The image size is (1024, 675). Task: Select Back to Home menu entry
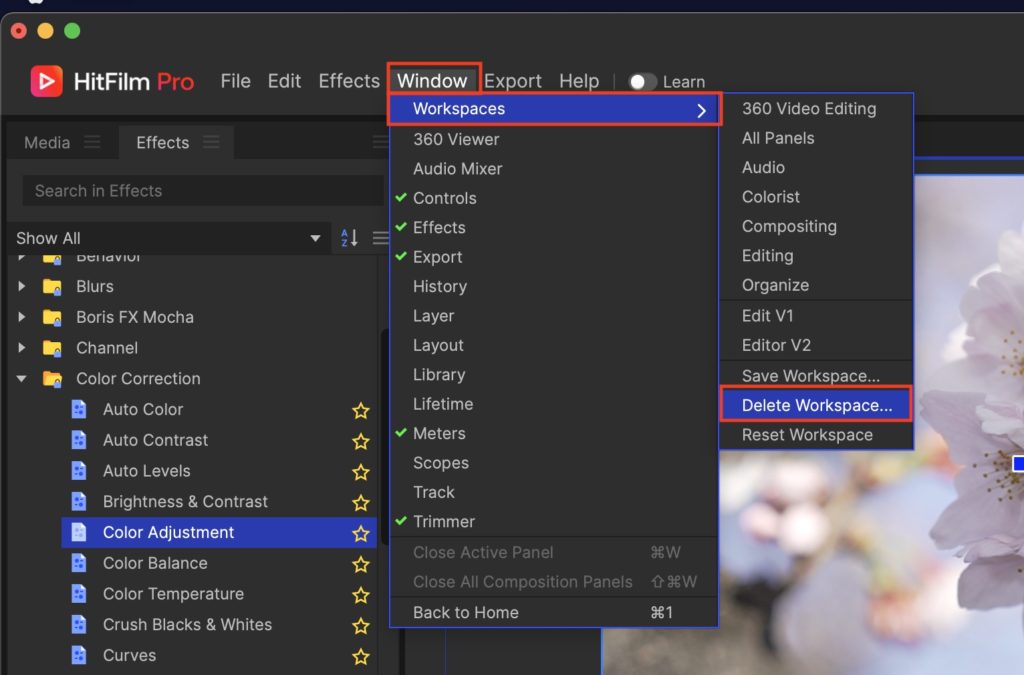coord(554,612)
